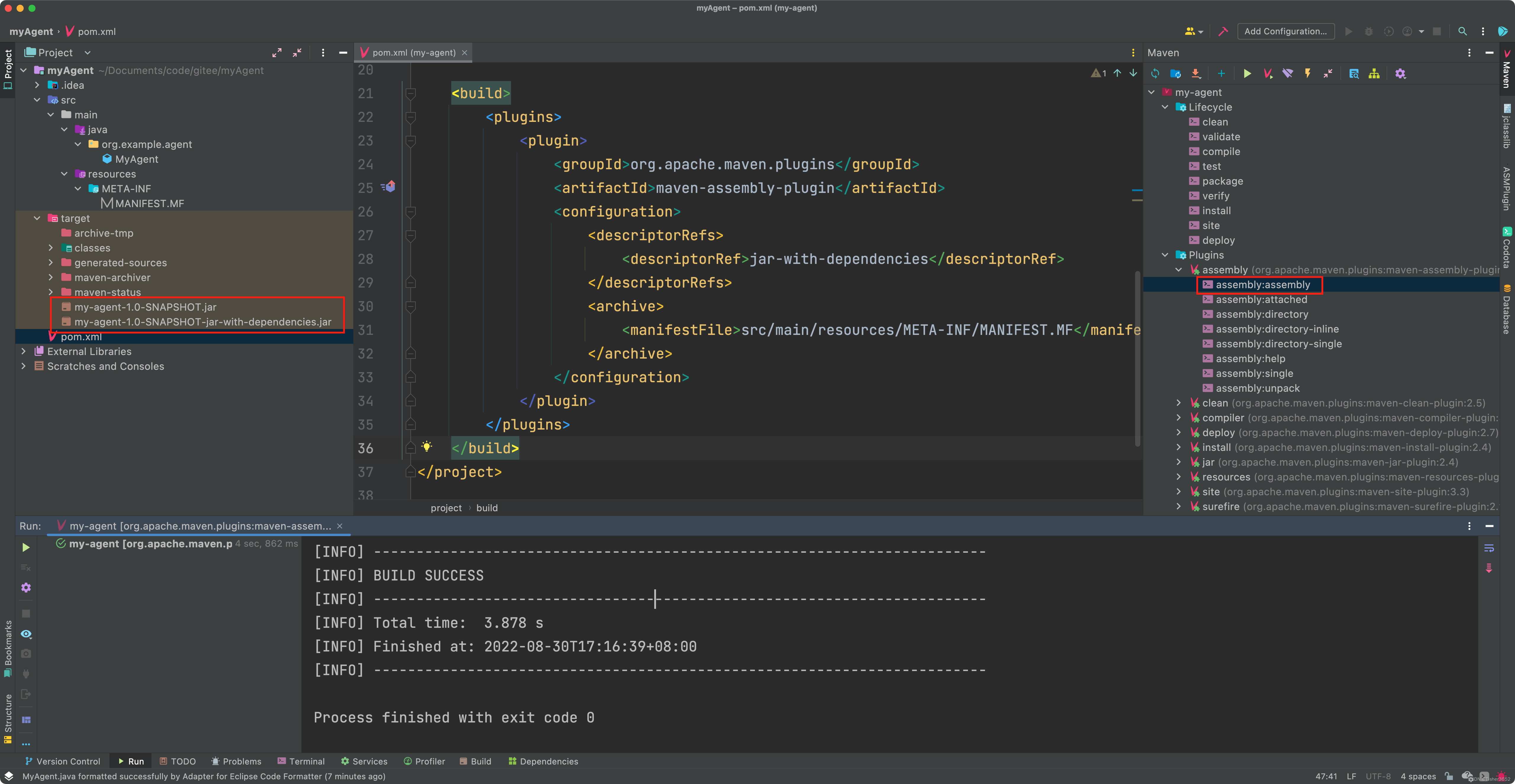The width and height of the screenshot is (1515, 784).
Task: Collapse all nodes in Maven panel
Action: click(x=1328, y=73)
